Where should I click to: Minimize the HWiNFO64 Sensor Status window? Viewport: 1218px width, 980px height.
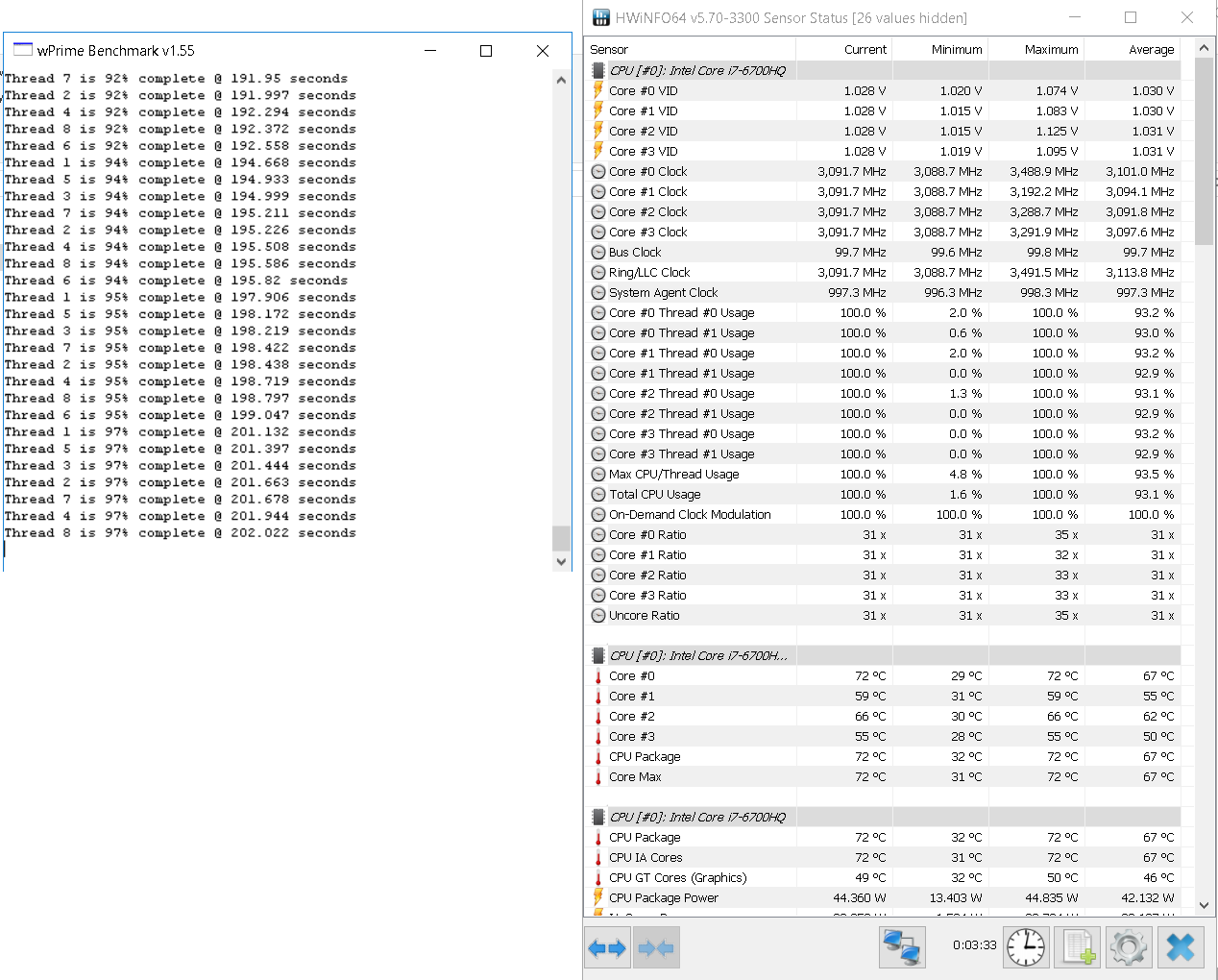(x=1074, y=17)
